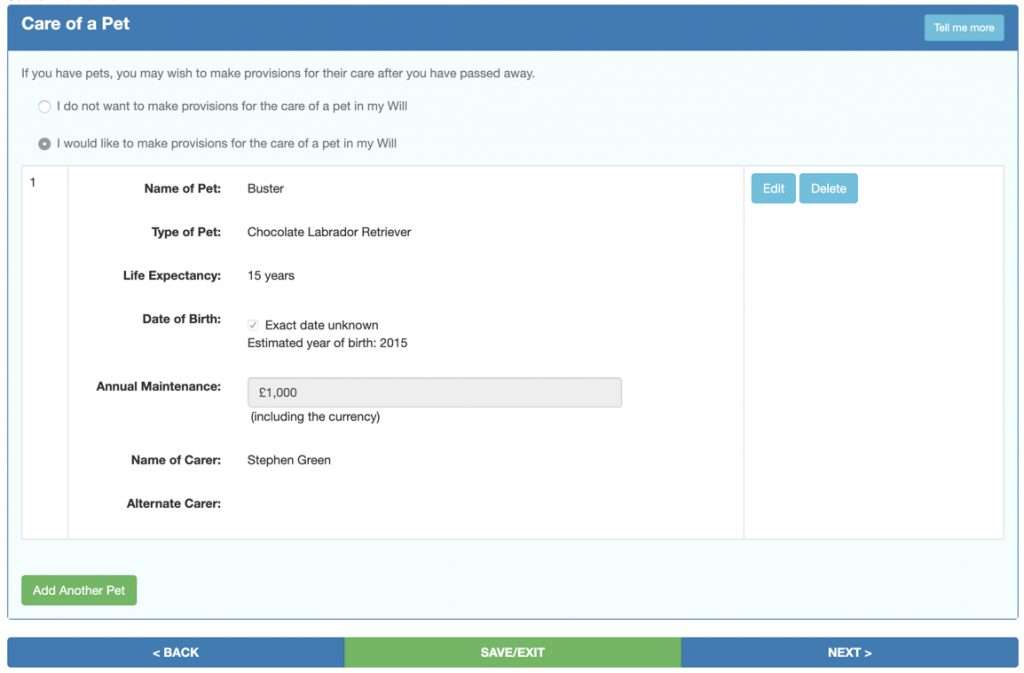Edit the pet entry for Buster
This screenshot has height=673, width=1024.
(773, 188)
